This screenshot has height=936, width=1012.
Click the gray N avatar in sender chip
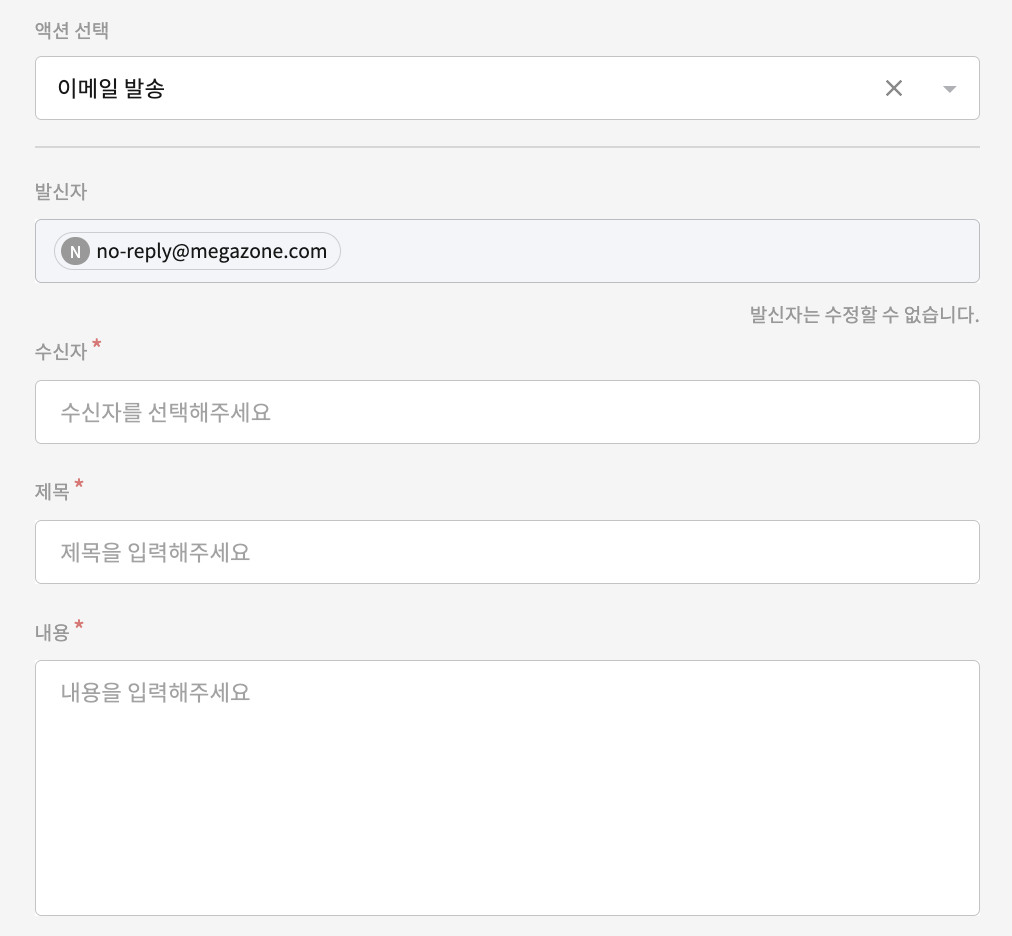pyautogui.click(x=75, y=252)
